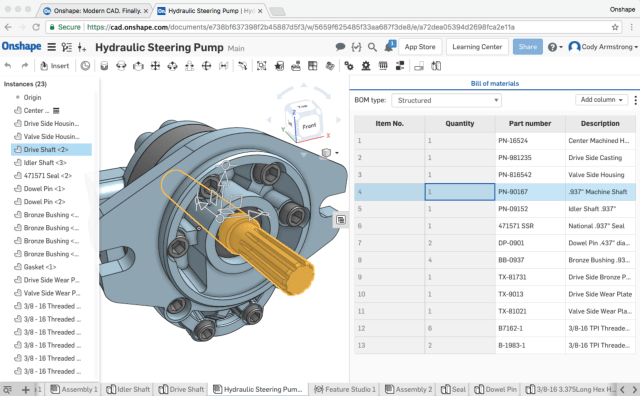This screenshot has width=640, height=396.
Task: Switch to the Dowel Pin tab
Action: coord(496,389)
